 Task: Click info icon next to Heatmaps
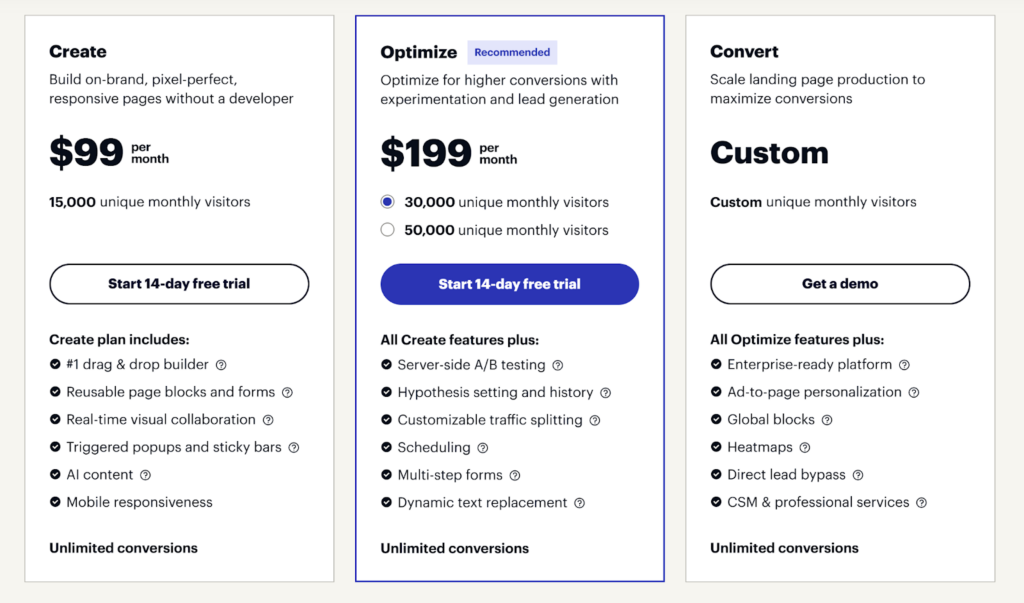(x=805, y=448)
